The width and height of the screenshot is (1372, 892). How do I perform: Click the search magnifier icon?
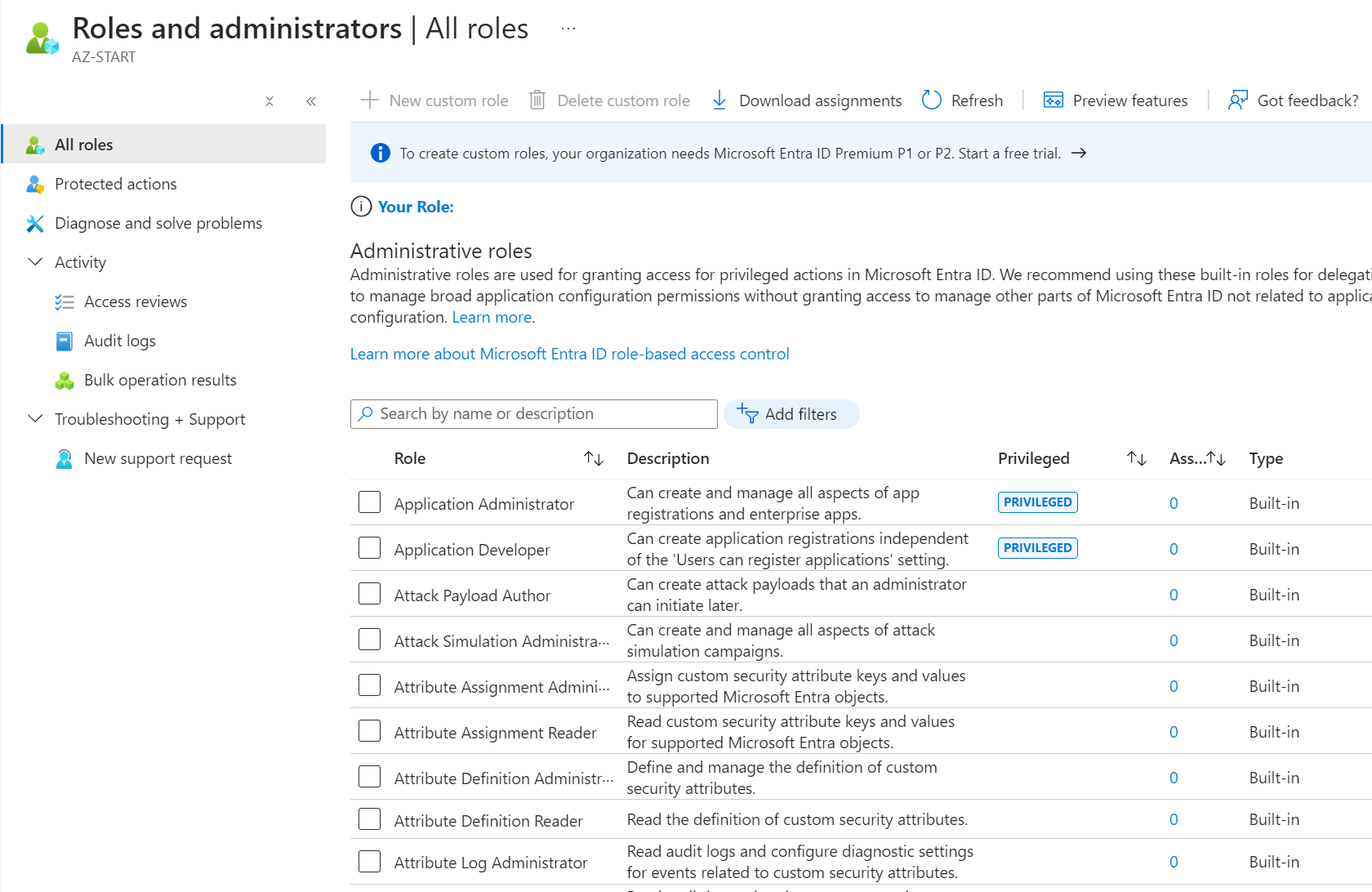366,413
